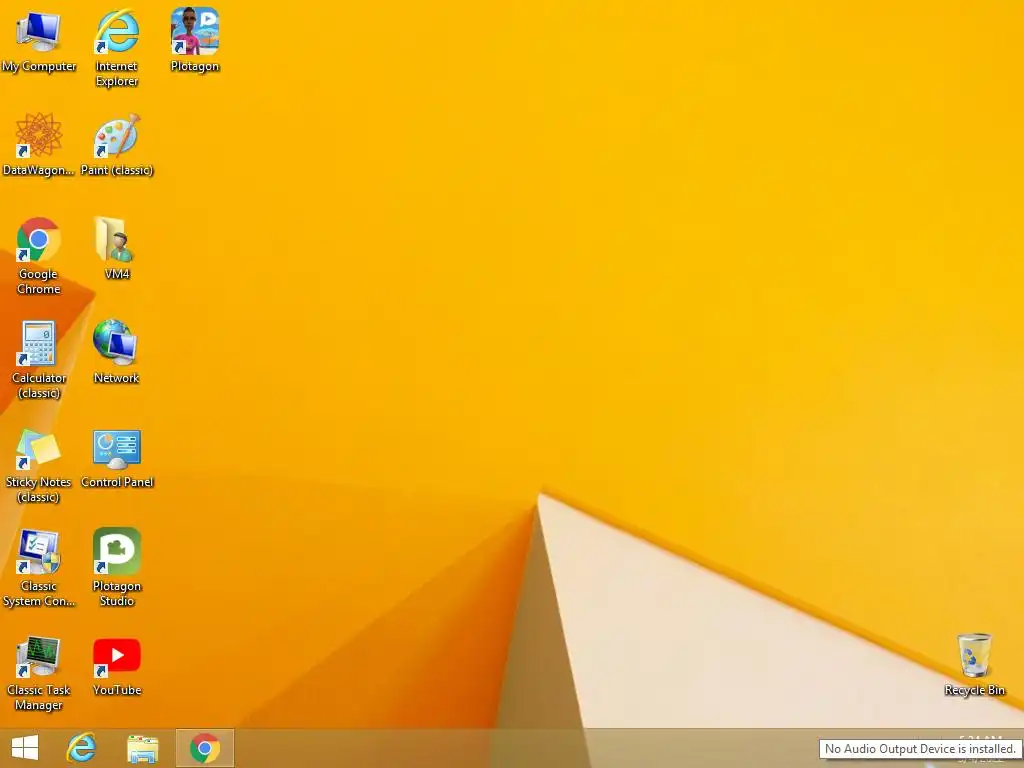Select the Network desktop icon
Image resolution: width=1024 pixels, height=768 pixels.
click(x=116, y=352)
